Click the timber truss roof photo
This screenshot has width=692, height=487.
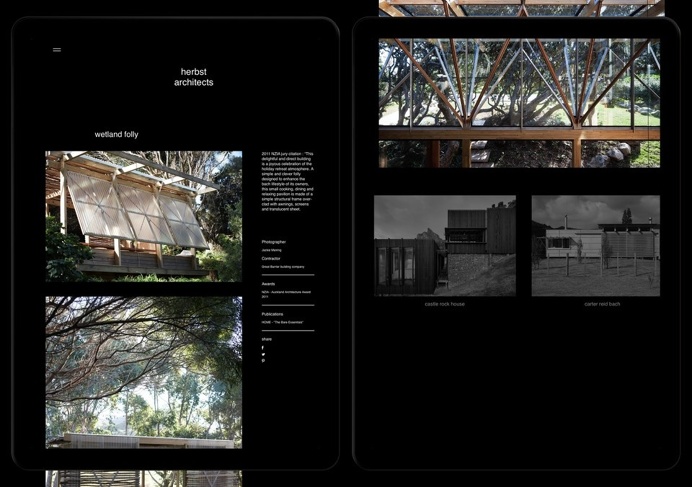pyautogui.click(x=519, y=103)
